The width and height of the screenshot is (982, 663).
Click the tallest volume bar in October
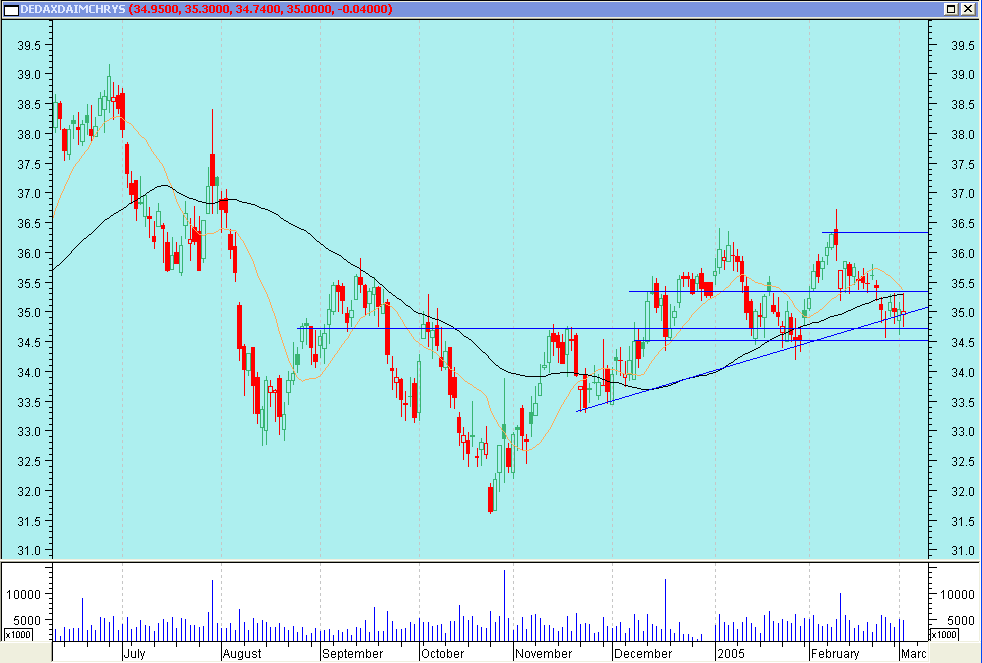(505, 605)
